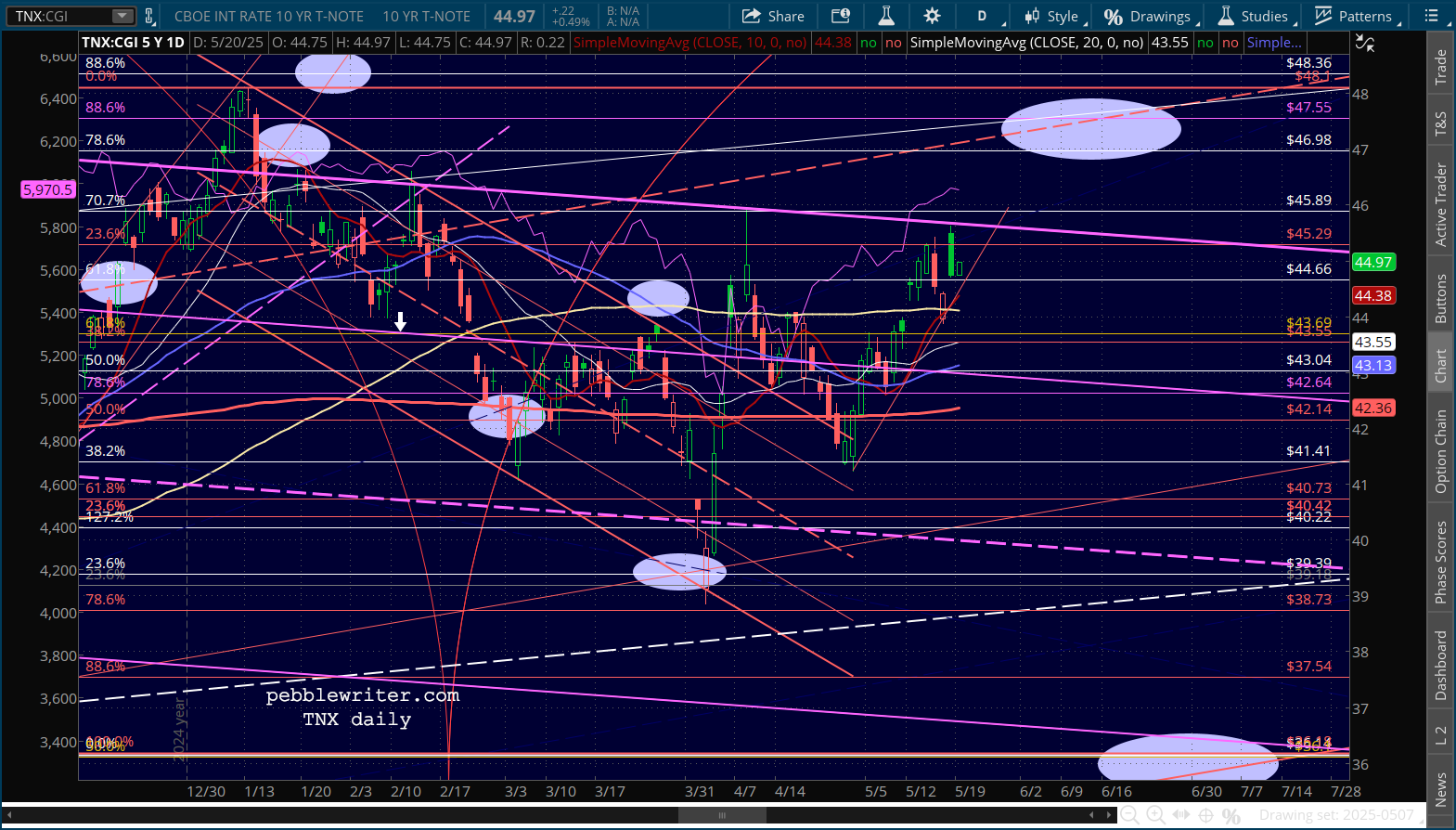Click the list options icon at top right
Screen dimensions: 1456x830
pos(1432,16)
